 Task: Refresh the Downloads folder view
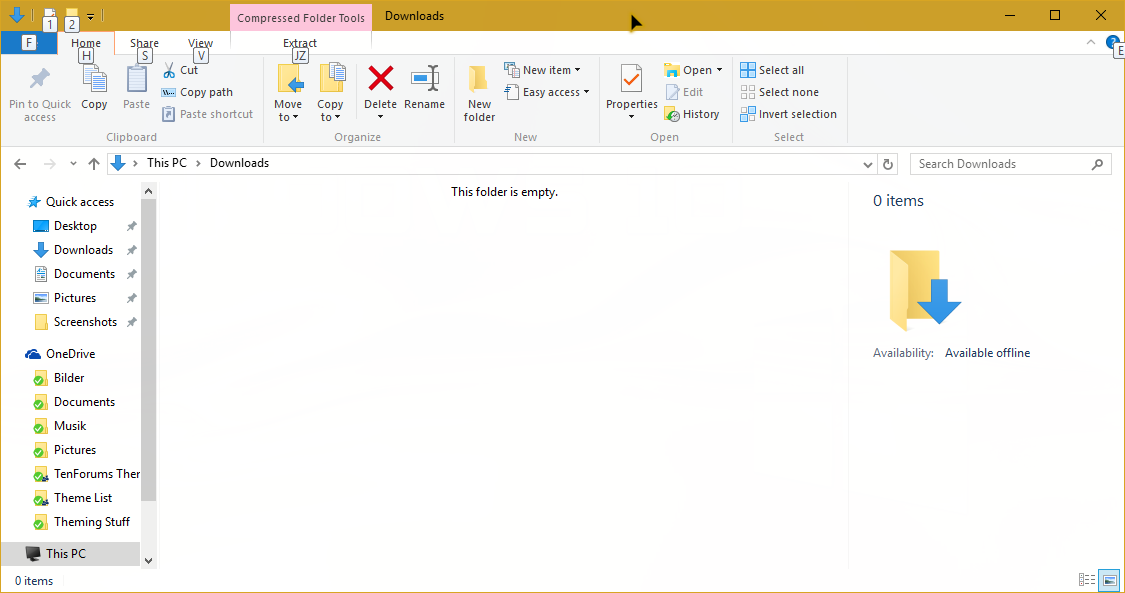(x=888, y=163)
